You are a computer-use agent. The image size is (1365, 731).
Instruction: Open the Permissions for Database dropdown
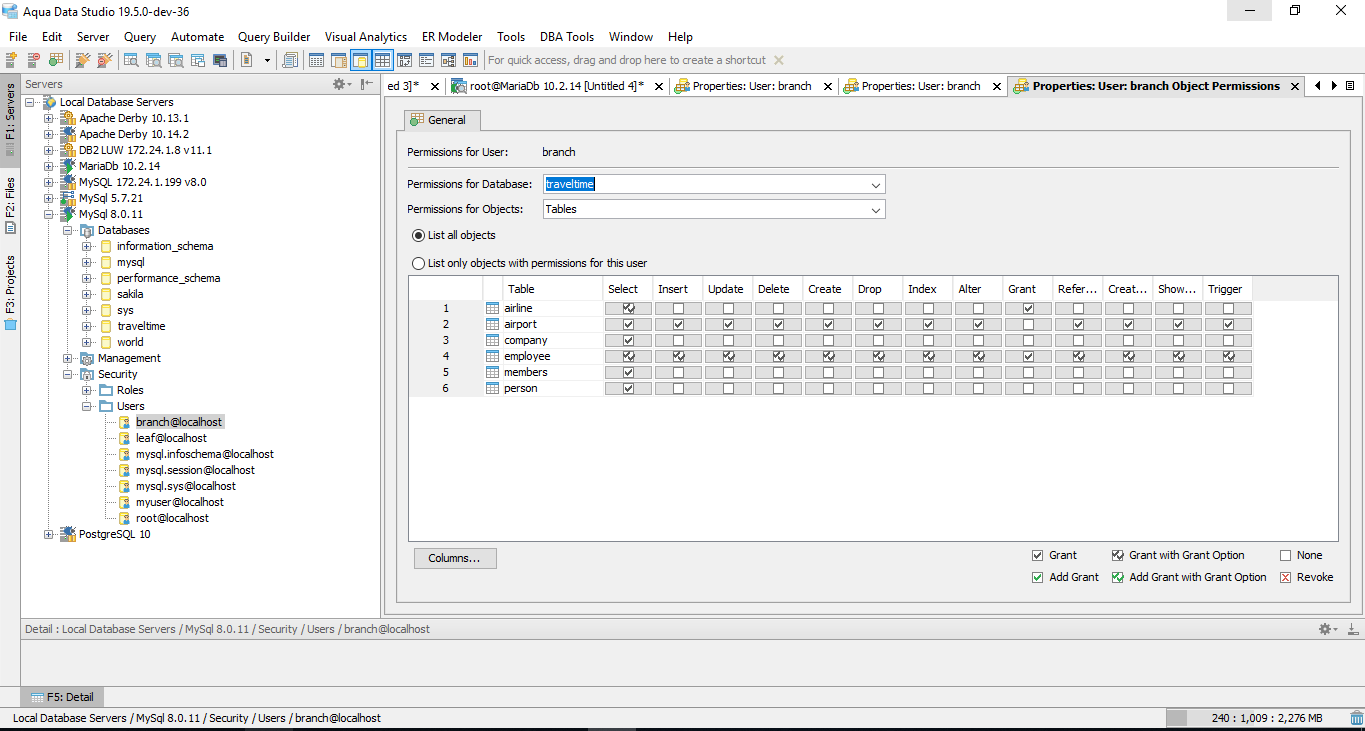pos(876,185)
